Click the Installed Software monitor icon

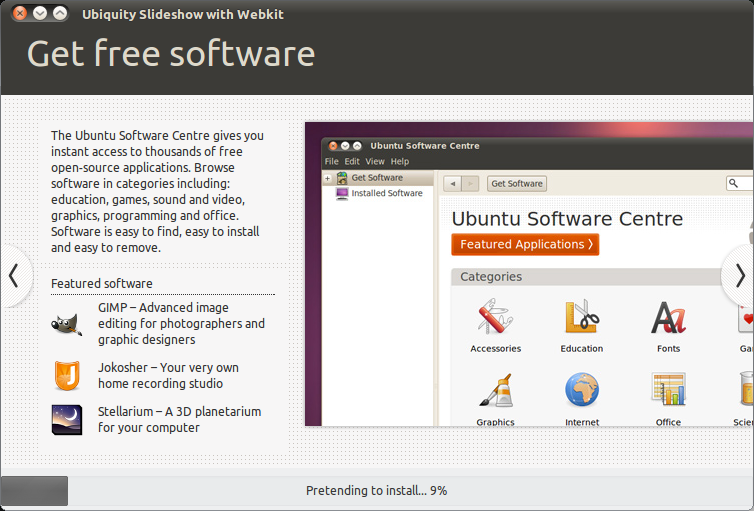coord(342,193)
